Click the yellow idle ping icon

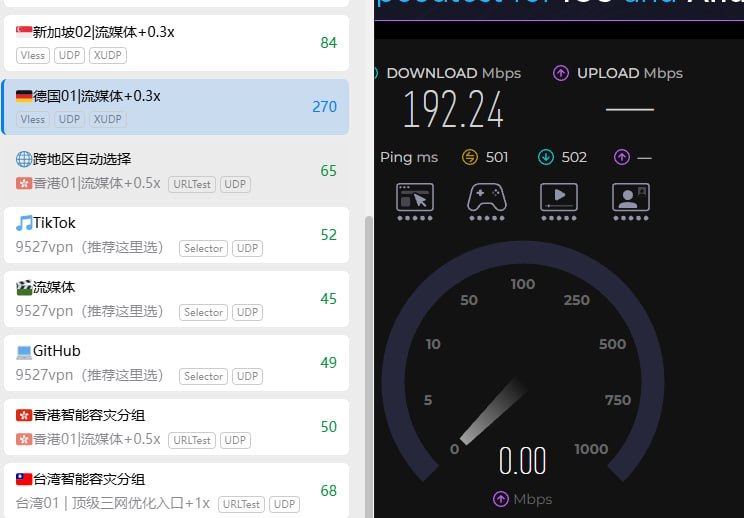pos(470,157)
